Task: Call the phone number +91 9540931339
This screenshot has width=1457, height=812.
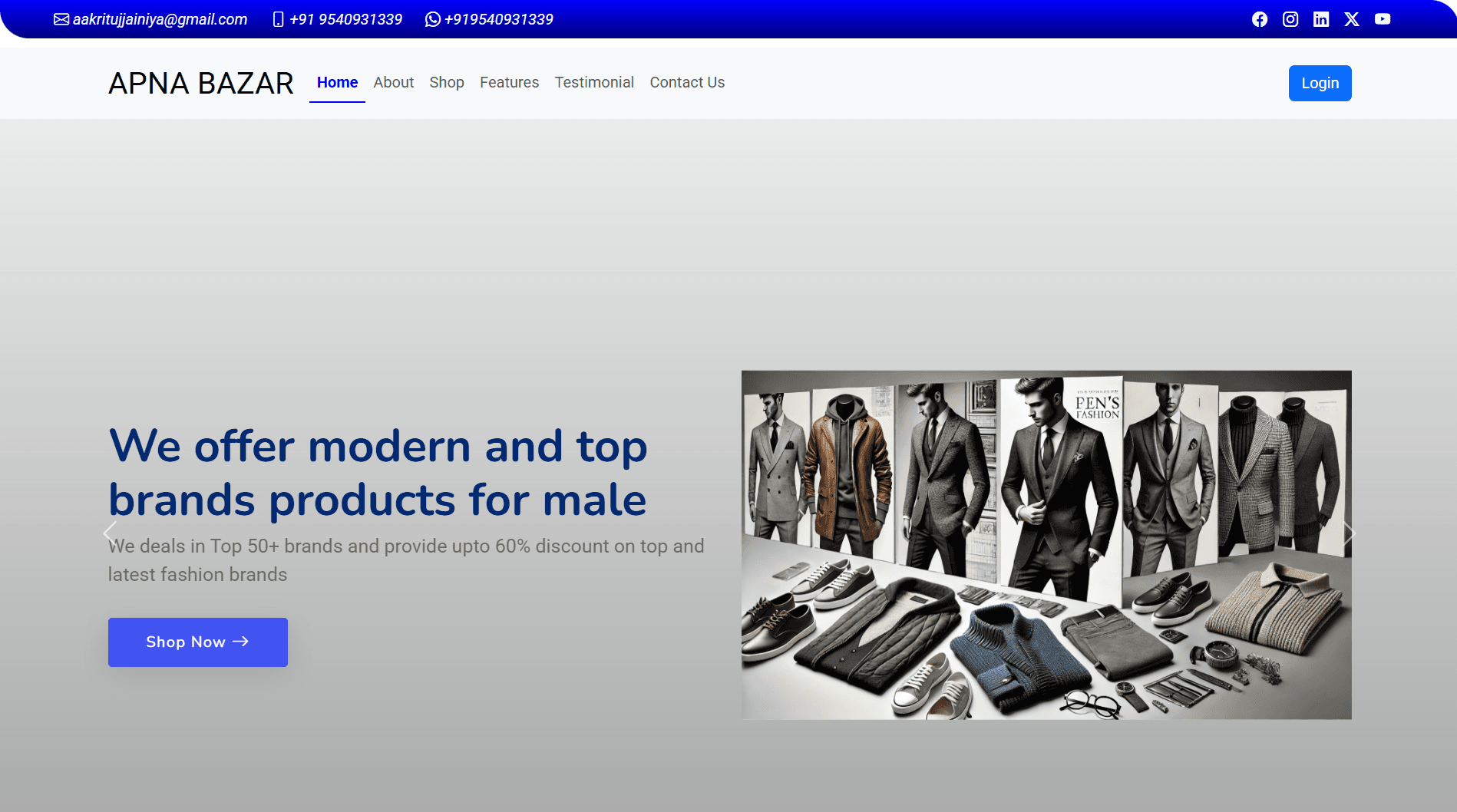Action: click(345, 19)
